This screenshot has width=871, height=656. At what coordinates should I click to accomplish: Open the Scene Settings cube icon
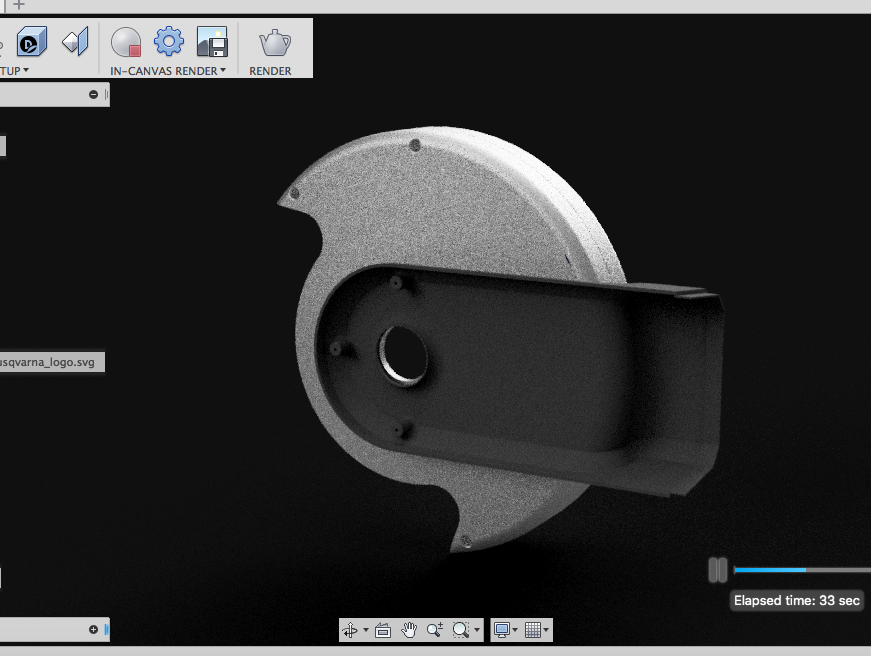click(x=32, y=42)
